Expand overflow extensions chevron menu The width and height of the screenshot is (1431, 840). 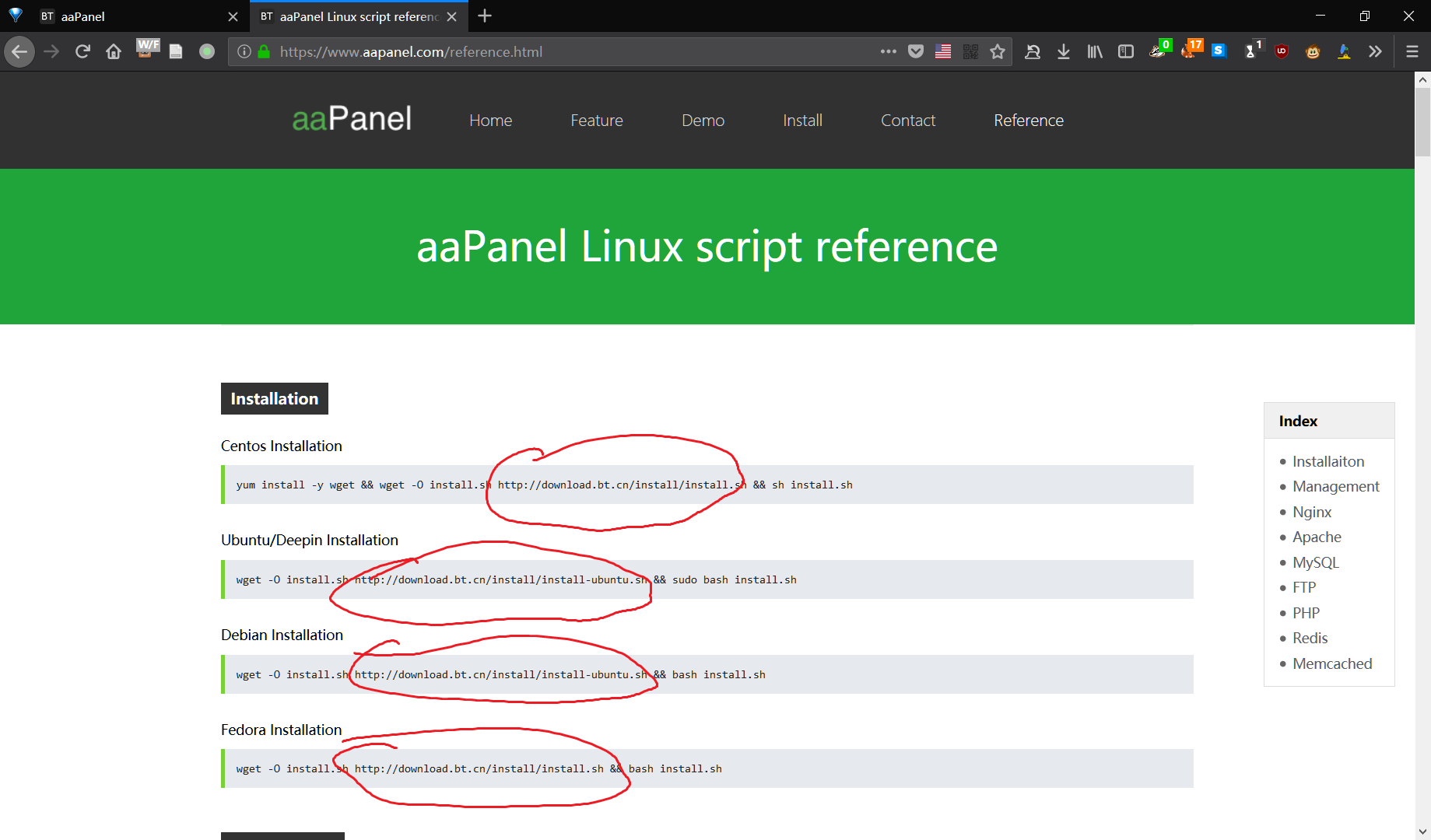click(x=1375, y=51)
